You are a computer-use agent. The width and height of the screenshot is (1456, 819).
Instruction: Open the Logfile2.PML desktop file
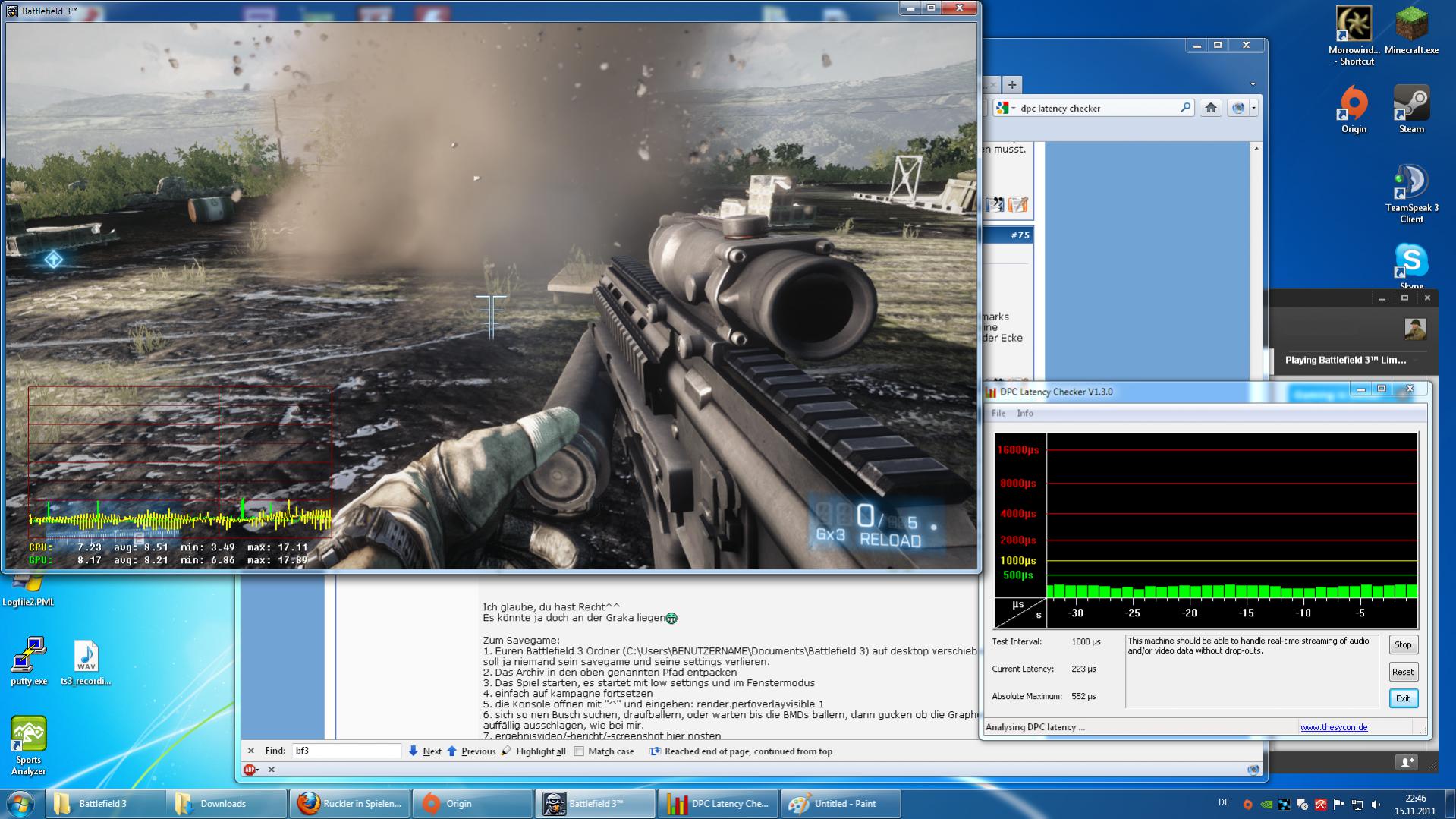(28, 592)
